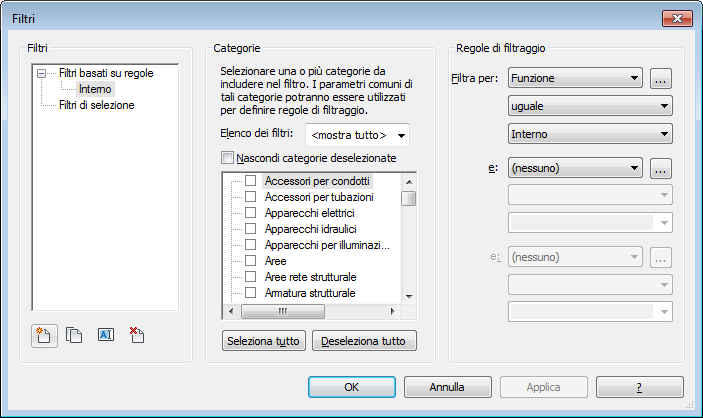The width and height of the screenshot is (703, 418).
Task: Click the Delete filter icon
Action: click(137, 336)
